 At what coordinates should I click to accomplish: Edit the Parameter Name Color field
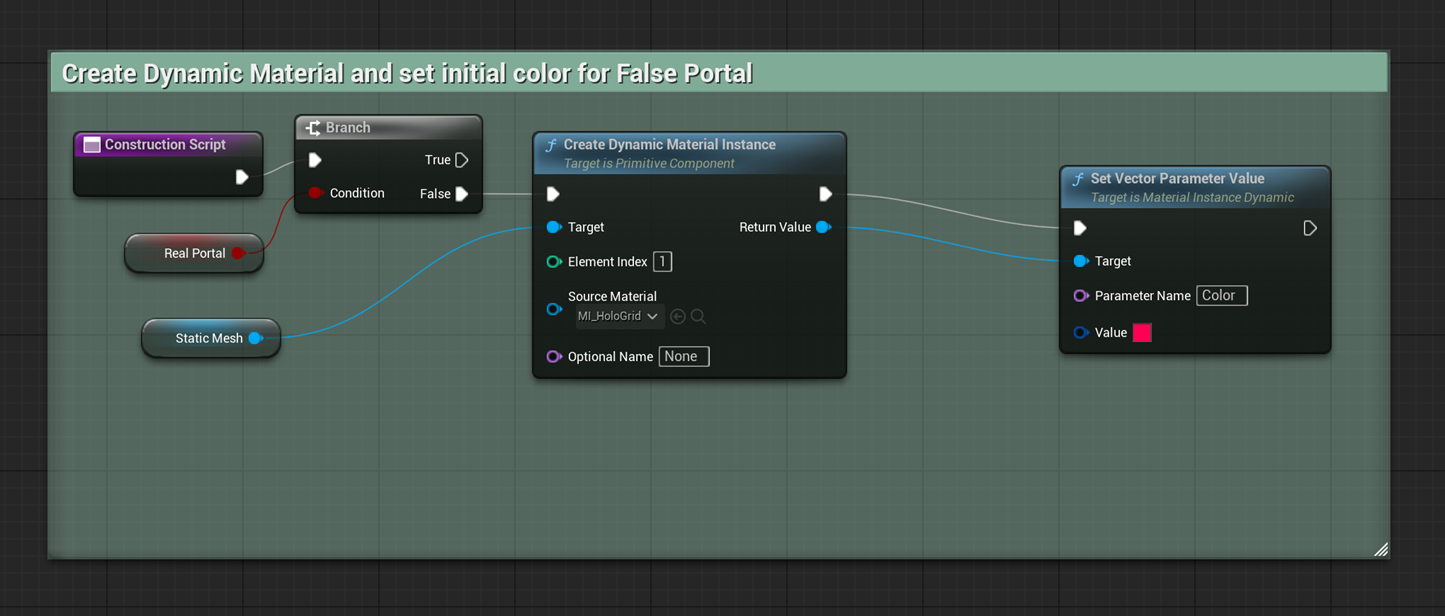(x=1222, y=296)
